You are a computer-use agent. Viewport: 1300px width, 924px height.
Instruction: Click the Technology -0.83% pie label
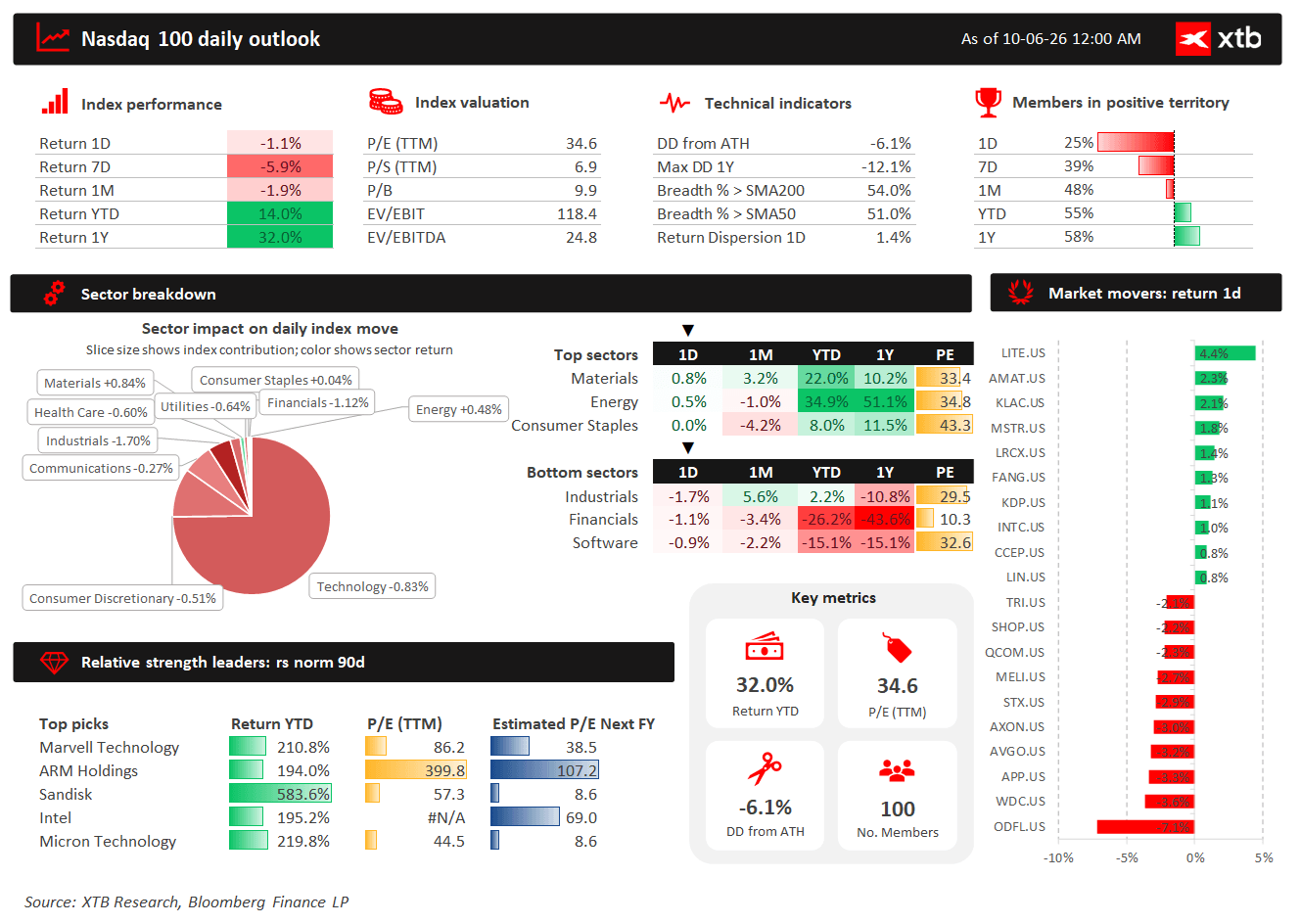tap(372, 586)
